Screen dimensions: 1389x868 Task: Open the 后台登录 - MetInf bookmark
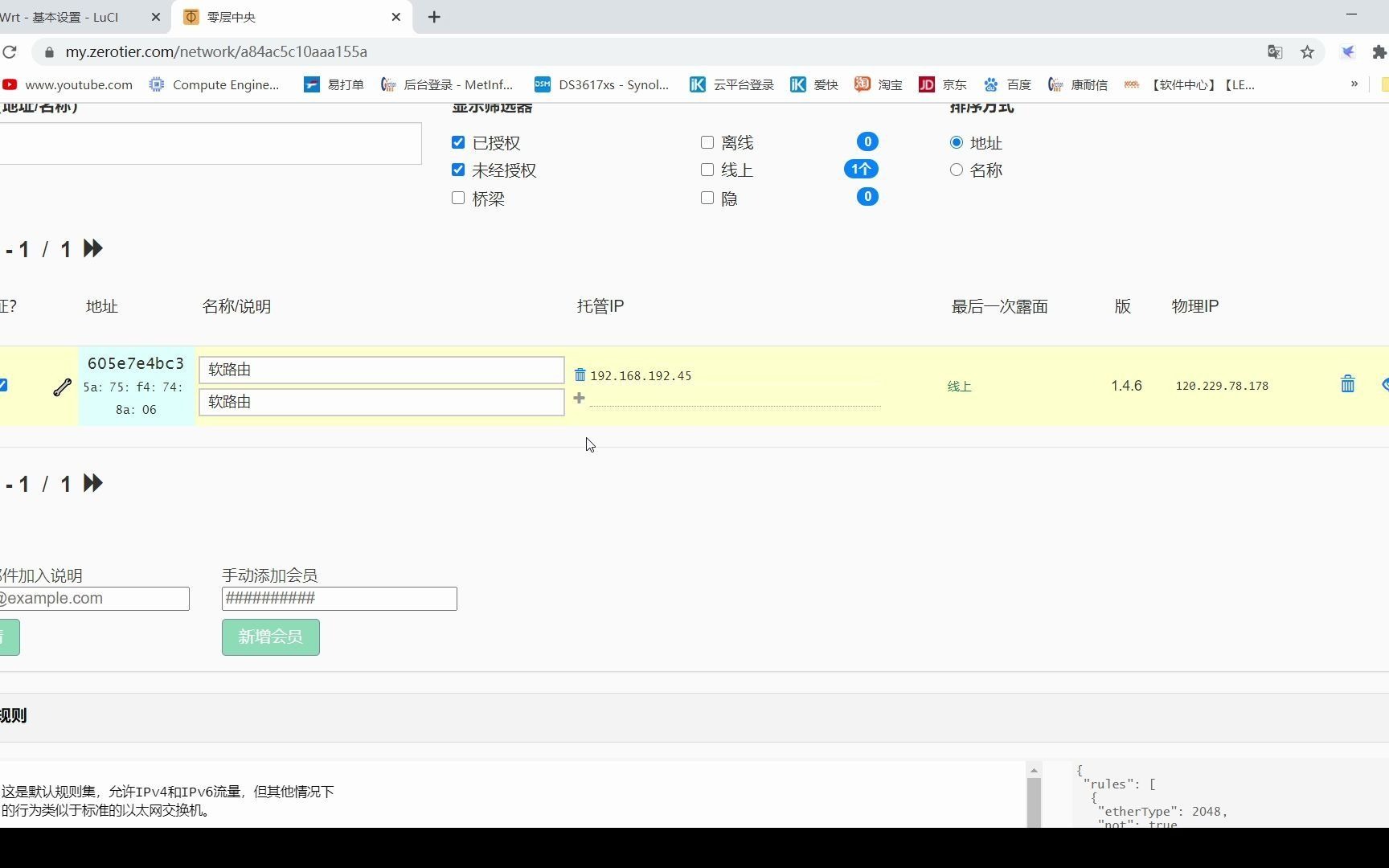click(x=447, y=84)
